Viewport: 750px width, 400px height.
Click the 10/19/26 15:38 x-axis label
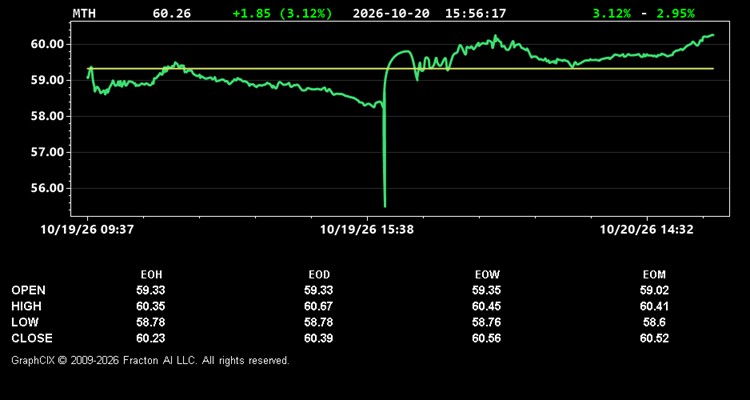click(367, 230)
